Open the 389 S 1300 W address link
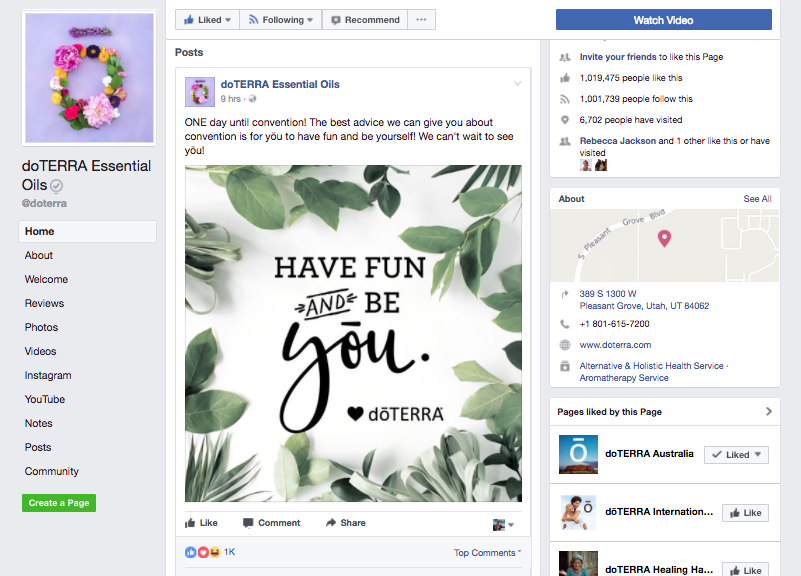The image size is (801, 576). [x=644, y=300]
